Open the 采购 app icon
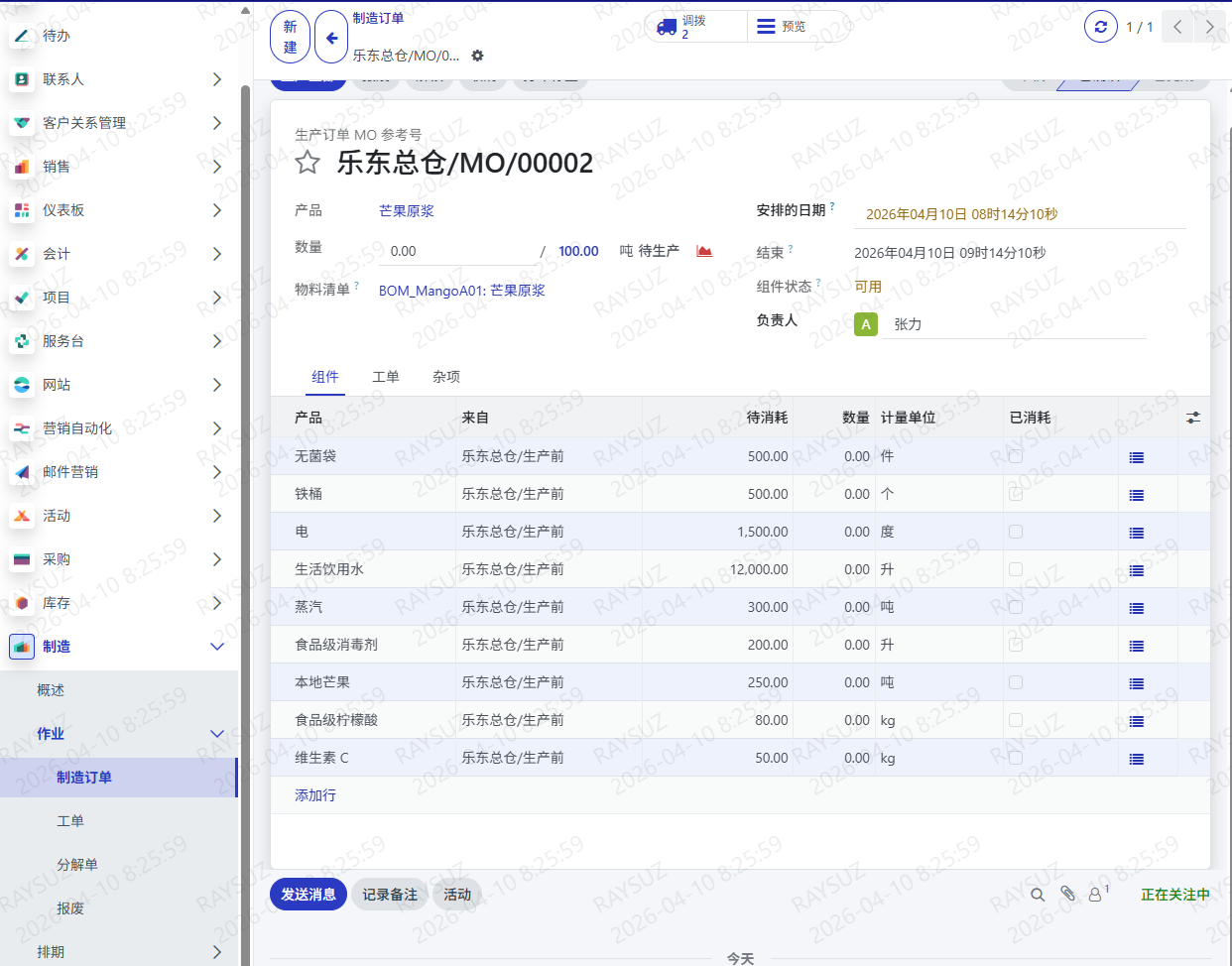 (x=22, y=559)
